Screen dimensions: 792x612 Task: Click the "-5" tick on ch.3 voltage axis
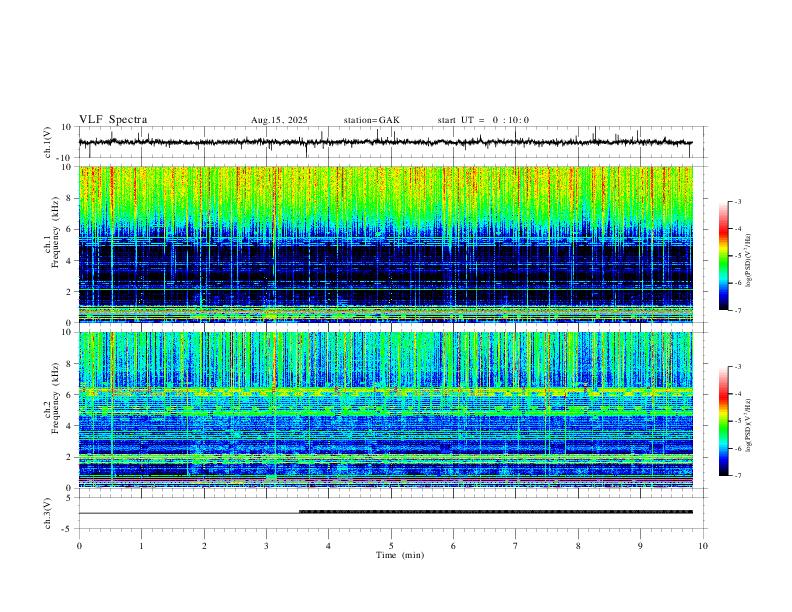pos(68,529)
